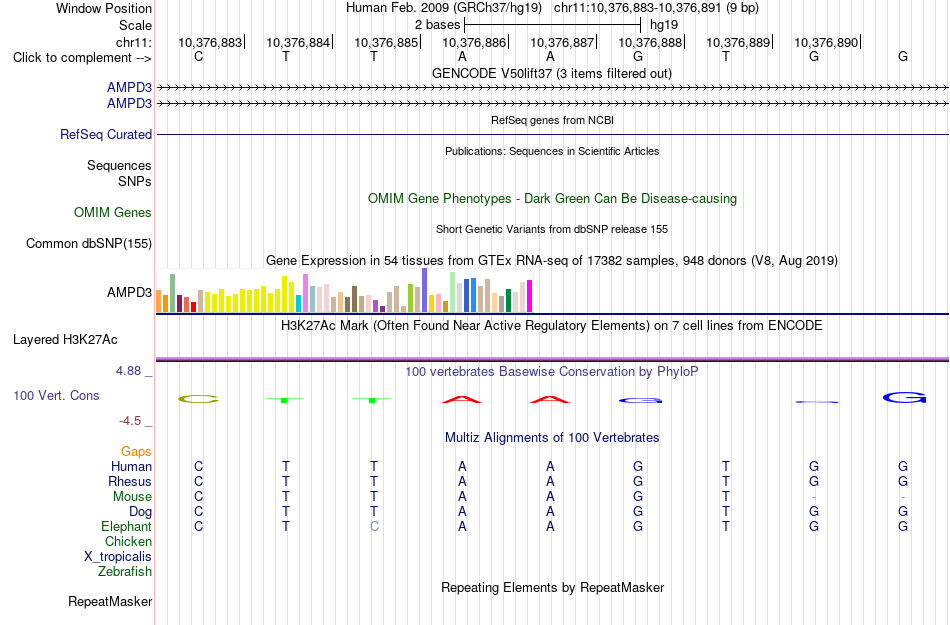Click the GTEx Gene Expression track title
The height and width of the screenshot is (625, 950).
[552, 261]
